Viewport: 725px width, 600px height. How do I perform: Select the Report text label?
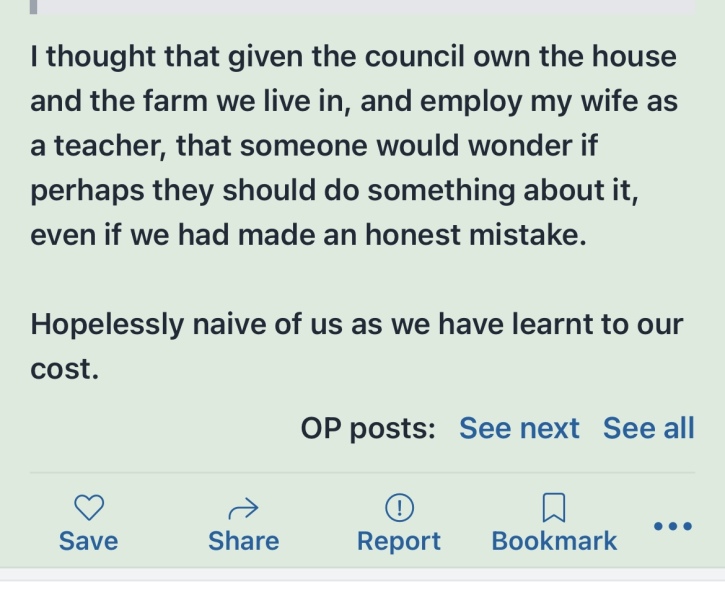pos(399,541)
